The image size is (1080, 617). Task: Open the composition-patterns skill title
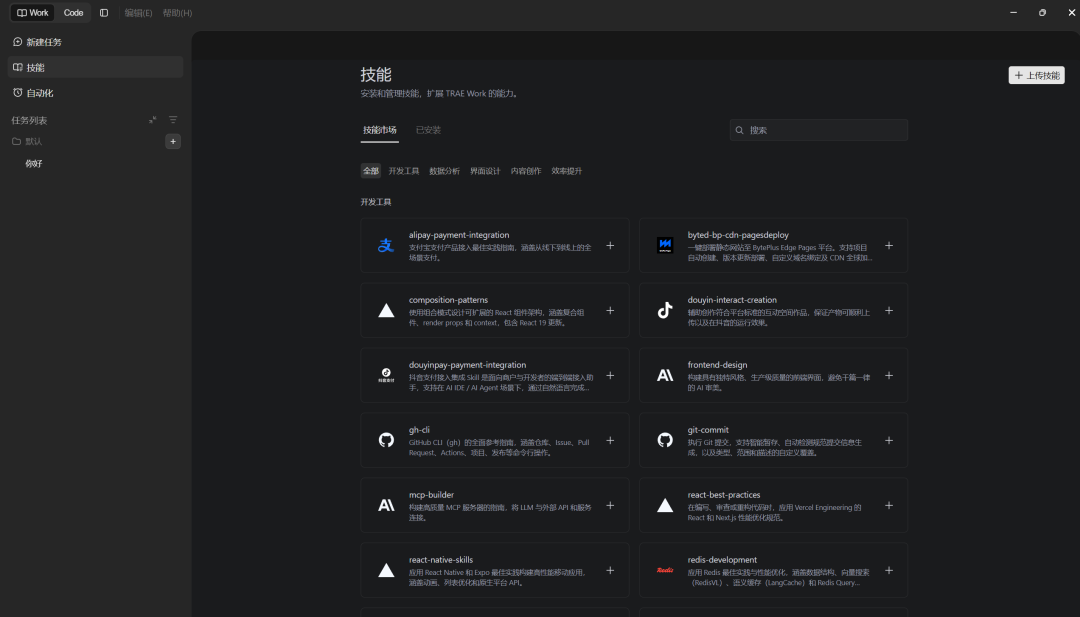click(x=448, y=300)
